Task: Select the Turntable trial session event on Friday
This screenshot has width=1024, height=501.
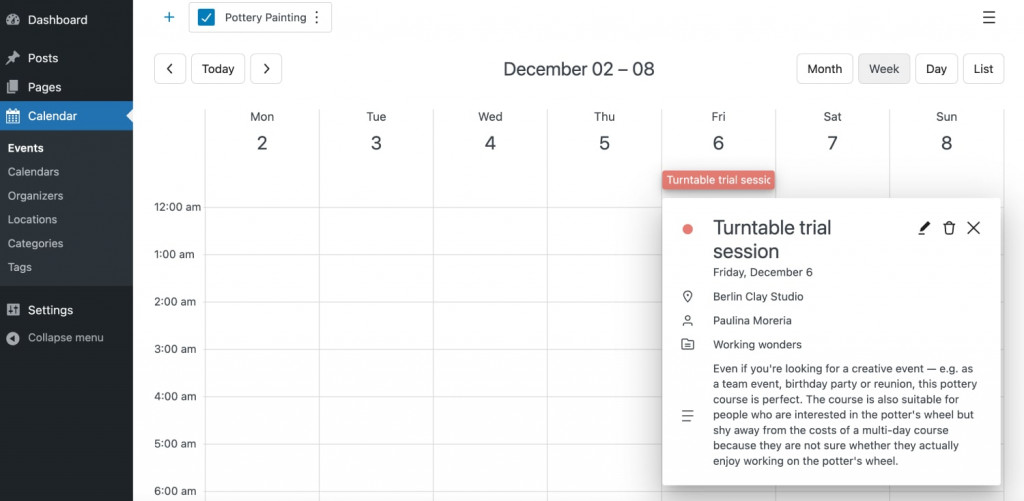Action: 718,180
